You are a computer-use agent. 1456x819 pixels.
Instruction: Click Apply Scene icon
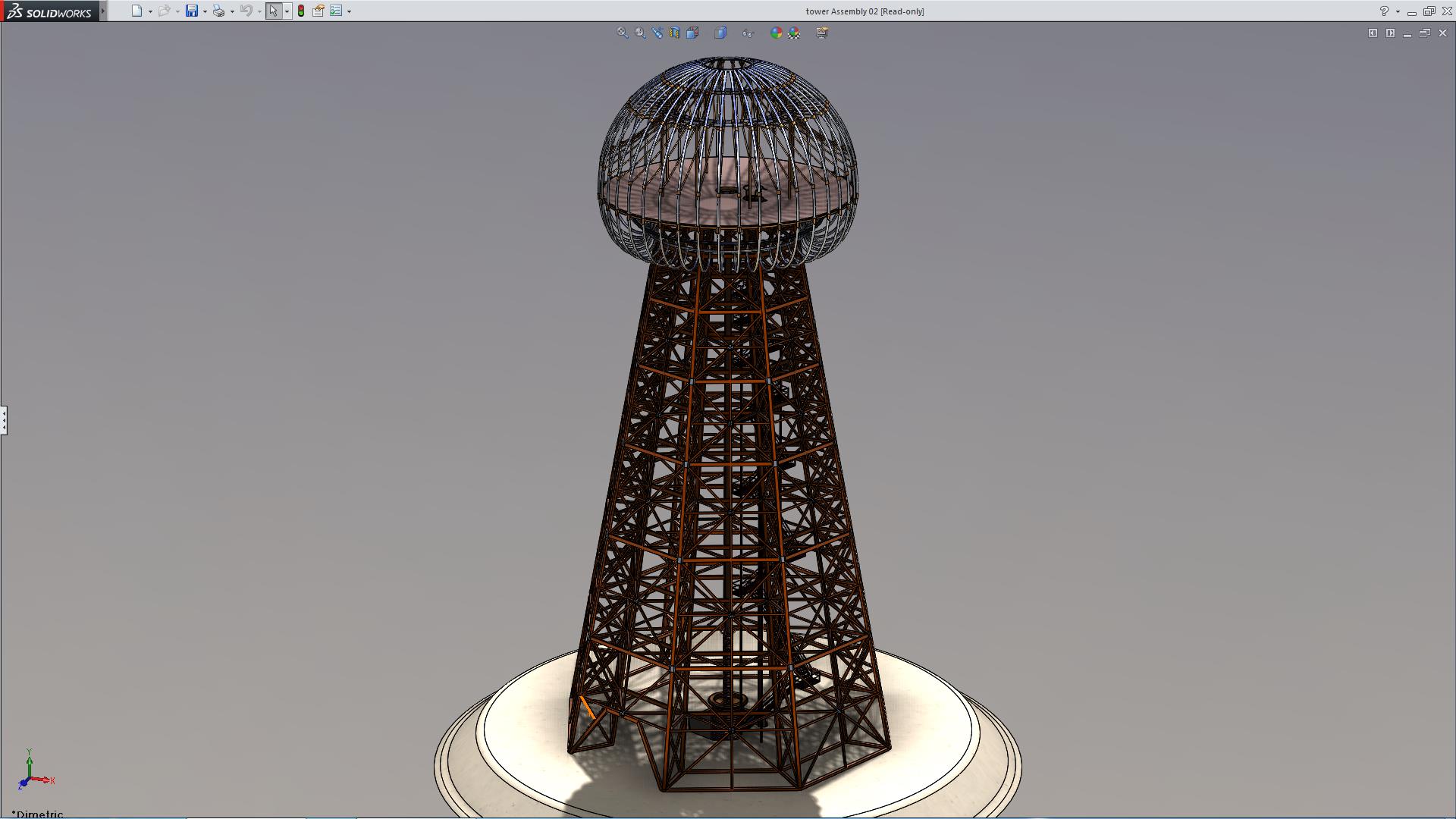(794, 33)
